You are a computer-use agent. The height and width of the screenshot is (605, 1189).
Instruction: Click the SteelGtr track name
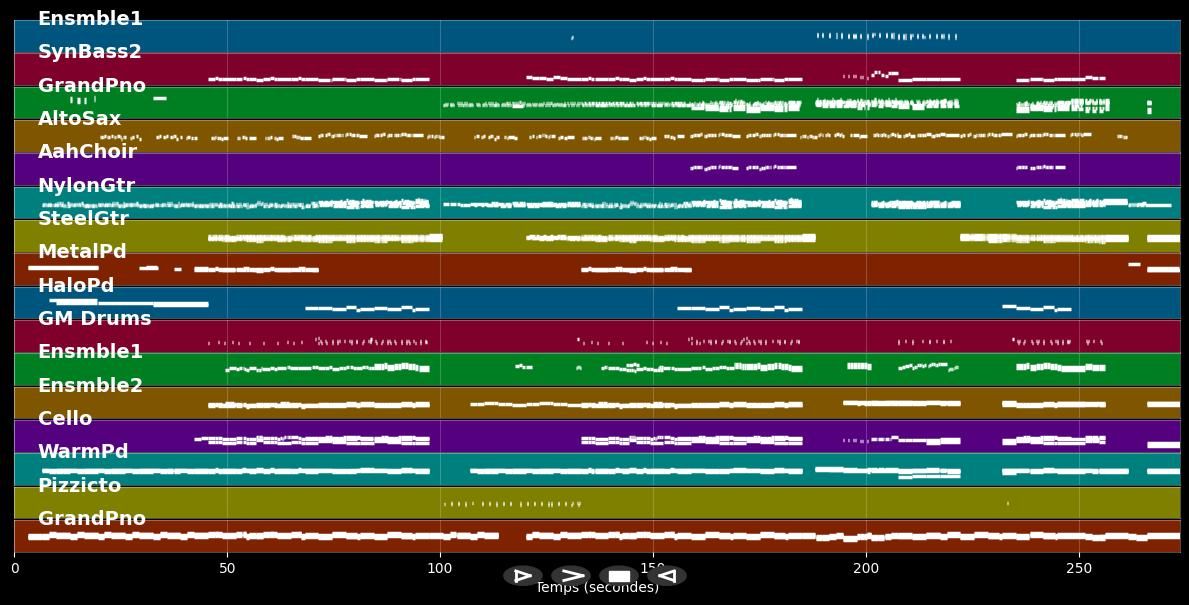click(83, 218)
